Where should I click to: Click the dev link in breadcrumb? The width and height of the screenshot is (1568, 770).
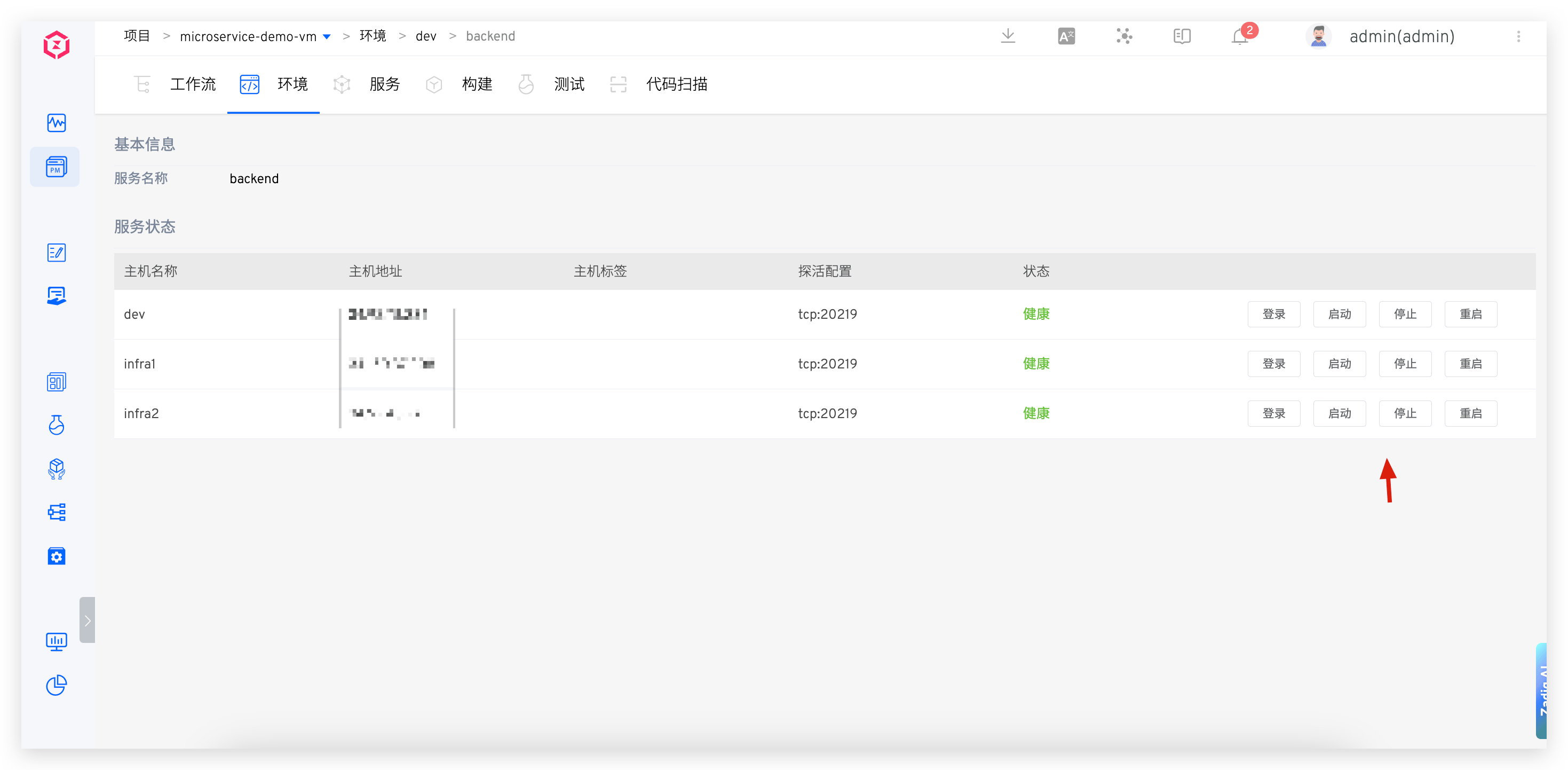click(x=425, y=36)
